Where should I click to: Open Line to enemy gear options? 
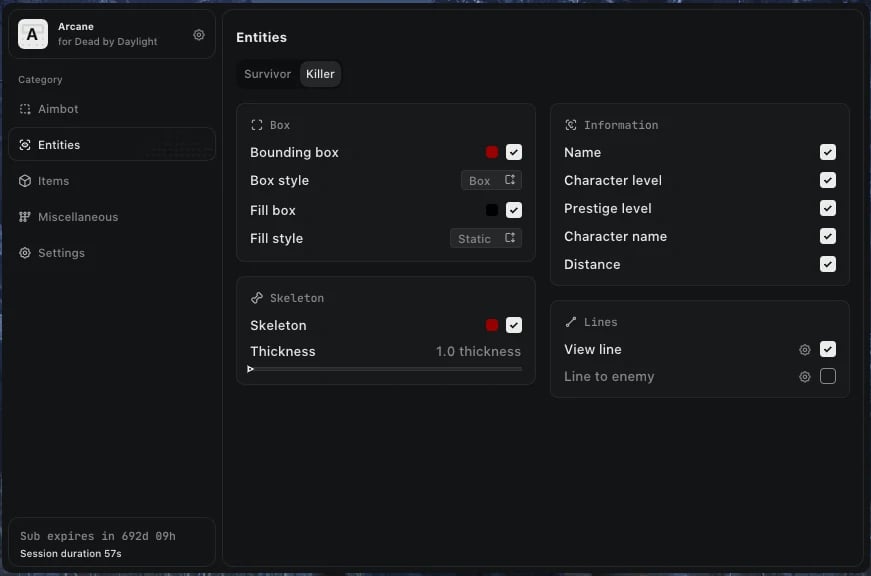(x=804, y=377)
